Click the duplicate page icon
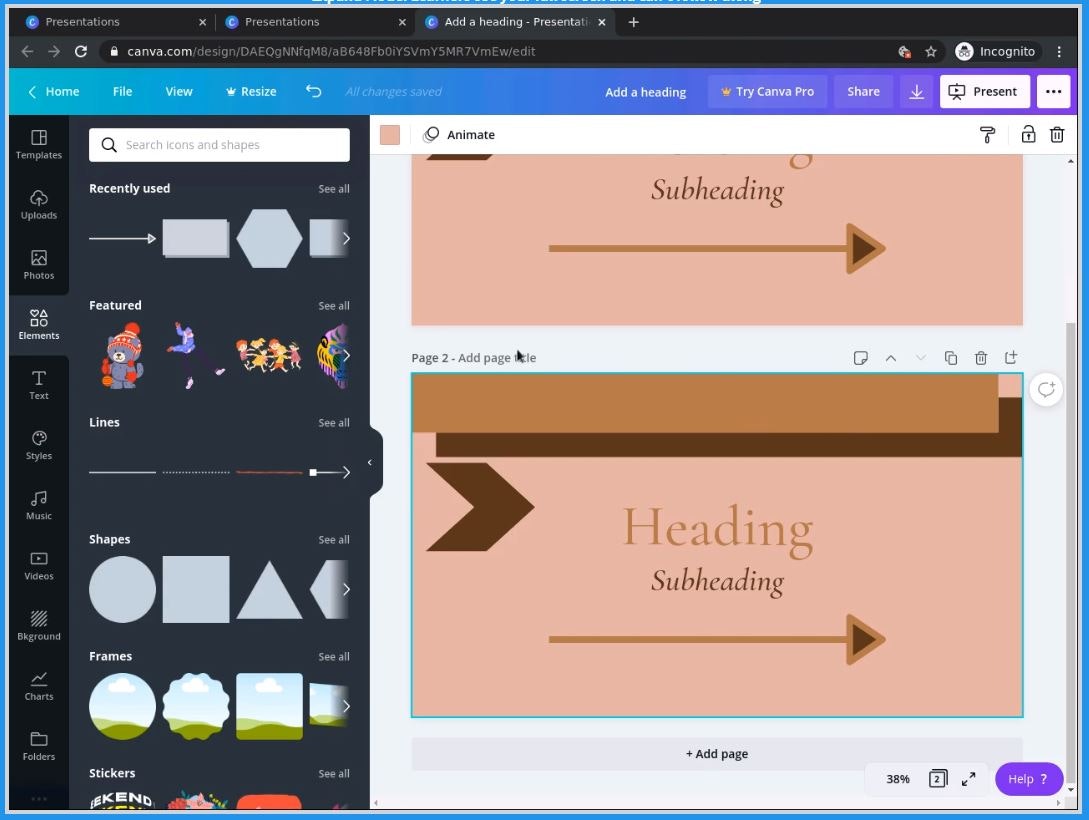This screenshot has width=1089, height=820. [951, 358]
